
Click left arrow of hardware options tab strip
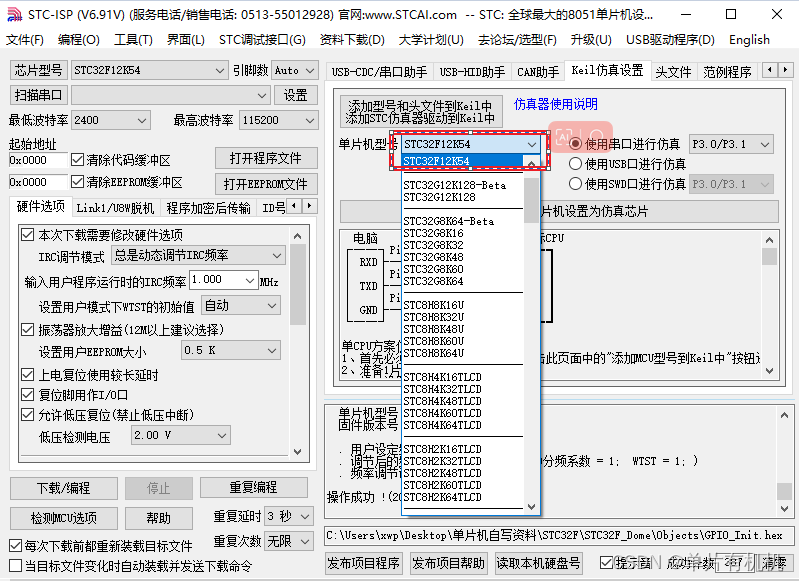pyautogui.click(x=294, y=206)
